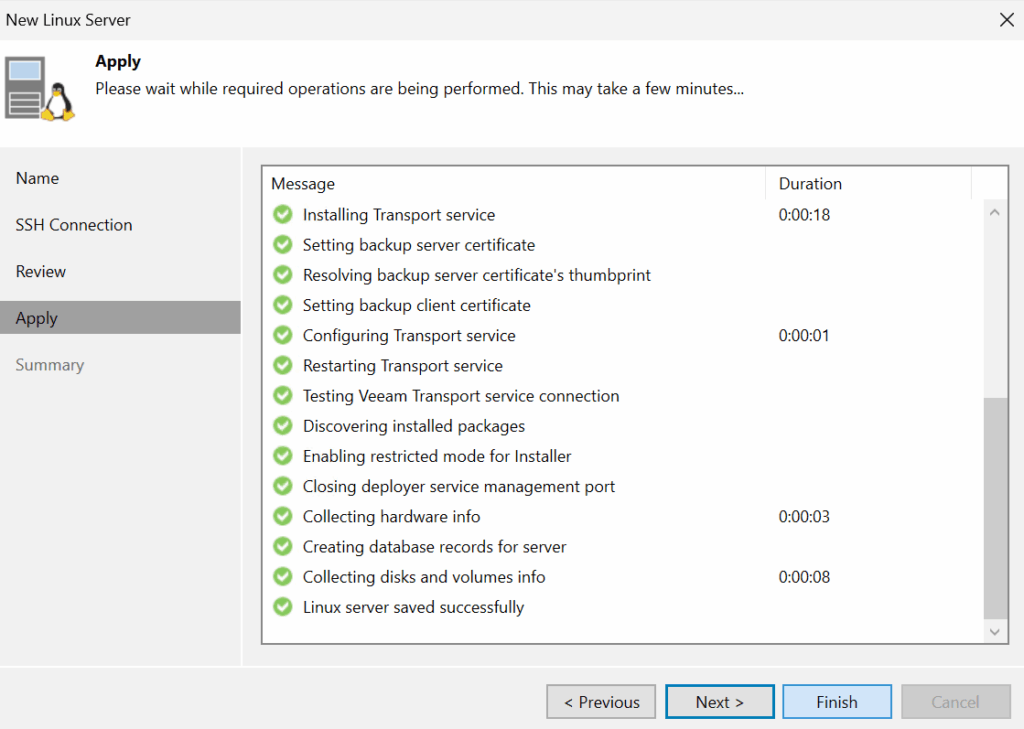Viewport: 1024px width, 729px height.
Task: Click the Next button
Action: [x=720, y=702]
